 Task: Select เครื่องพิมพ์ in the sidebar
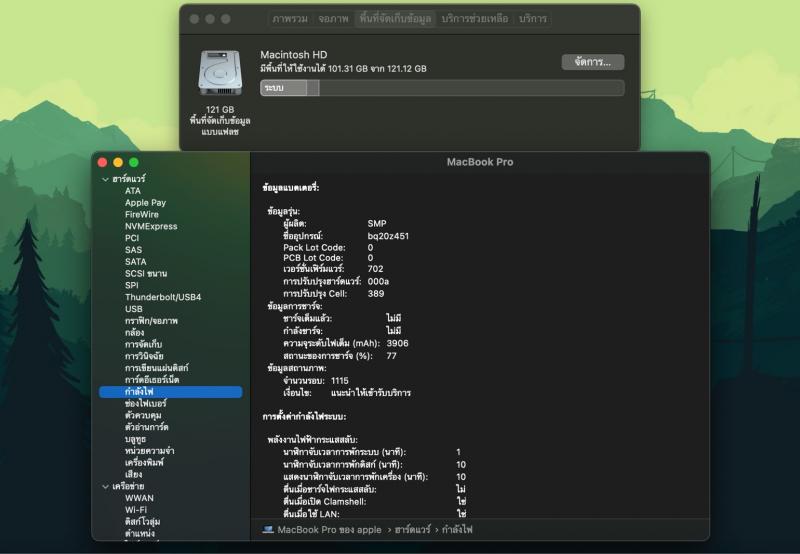click(x=144, y=462)
